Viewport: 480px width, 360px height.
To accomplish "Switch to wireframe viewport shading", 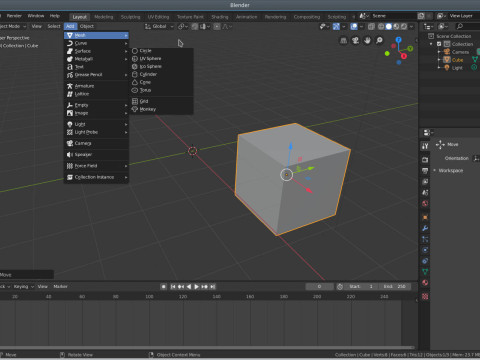I will [381, 26].
